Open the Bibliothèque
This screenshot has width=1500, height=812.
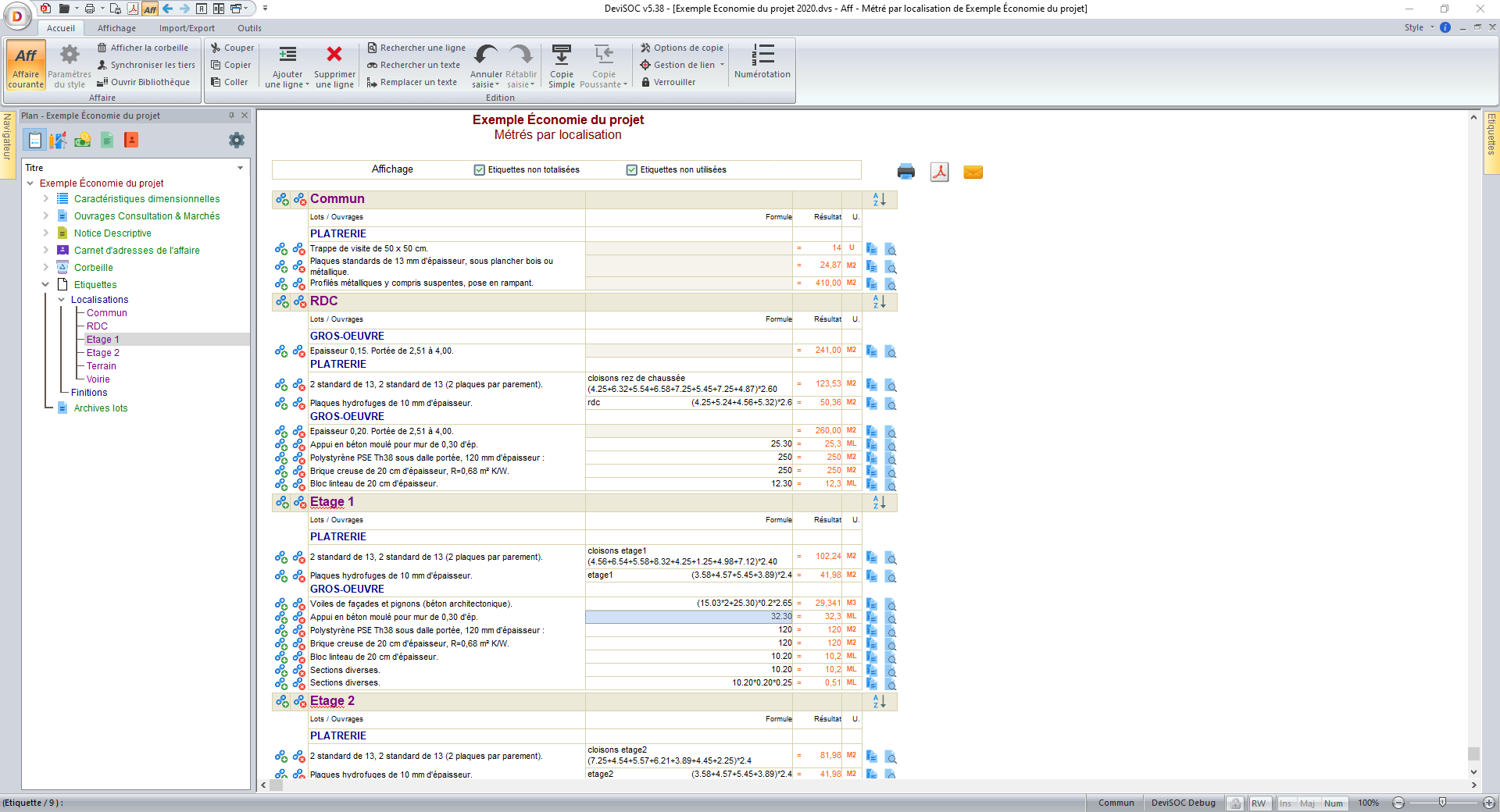tap(143, 82)
